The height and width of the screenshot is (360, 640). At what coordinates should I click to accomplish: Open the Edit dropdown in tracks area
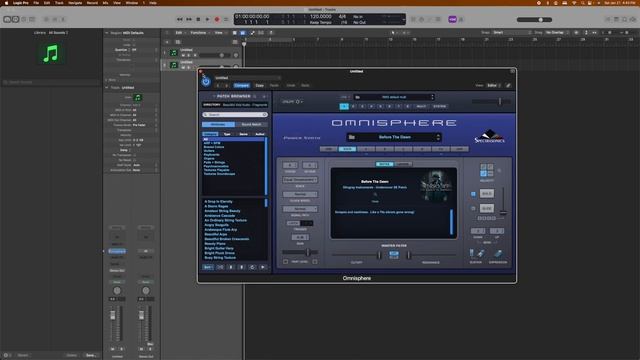[x=180, y=33]
